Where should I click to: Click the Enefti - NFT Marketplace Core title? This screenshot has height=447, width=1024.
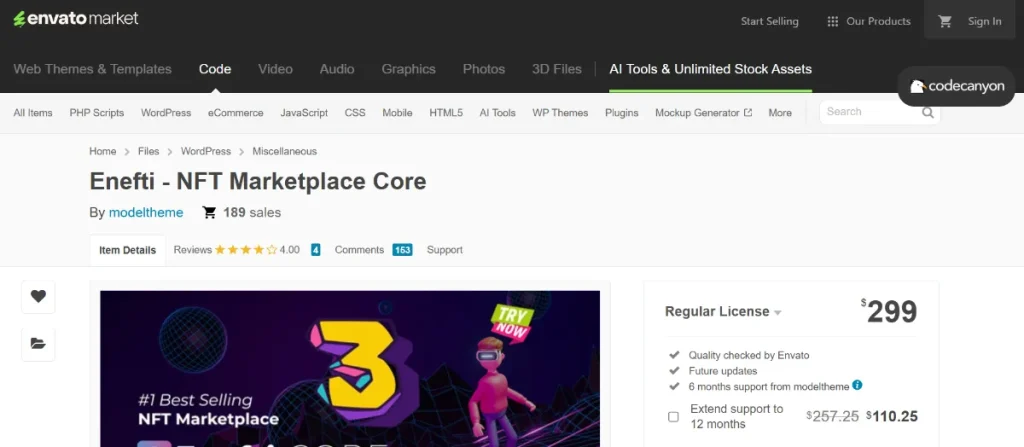[258, 181]
